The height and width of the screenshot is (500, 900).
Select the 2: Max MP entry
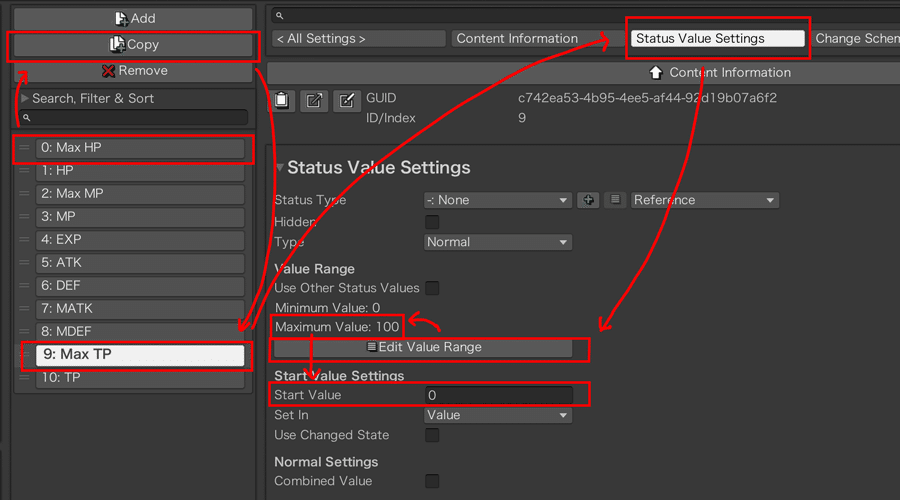click(140, 193)
